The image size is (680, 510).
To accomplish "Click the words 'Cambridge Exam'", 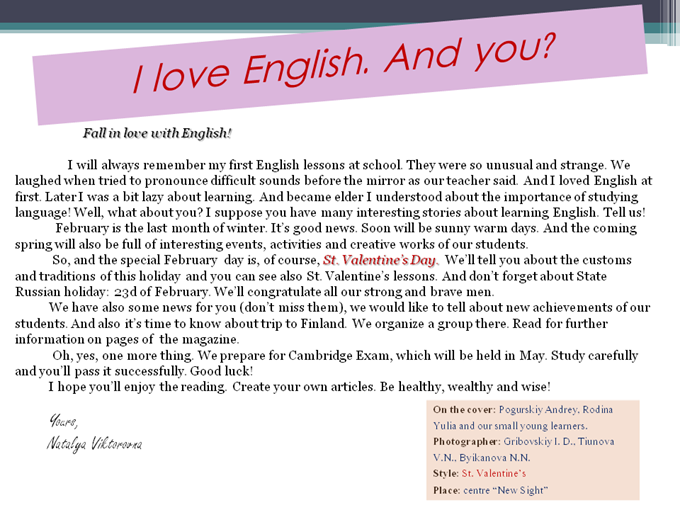I will pyautogui.click(x=339, y=356).
